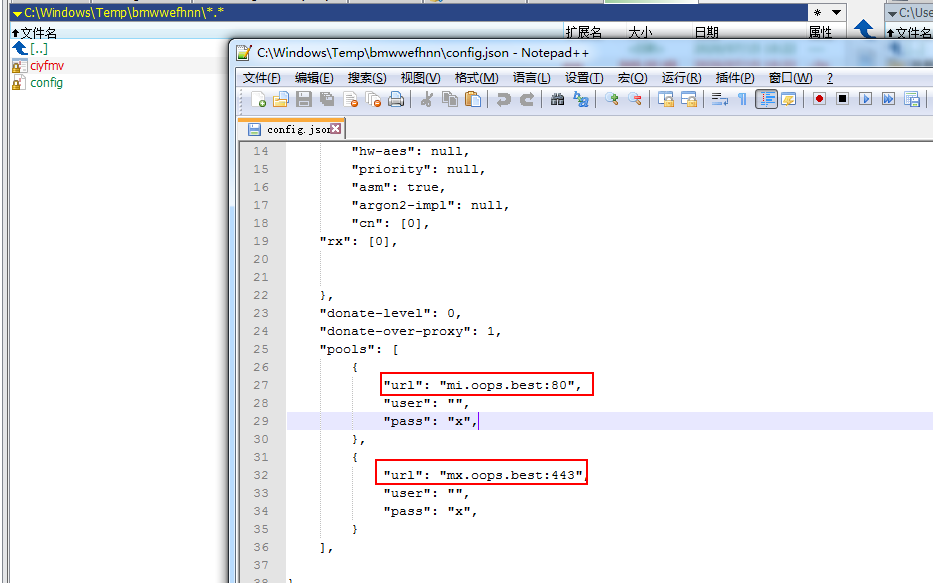Toggle word wrap in the editor
The image size is (933, 583).
point(720,99)
